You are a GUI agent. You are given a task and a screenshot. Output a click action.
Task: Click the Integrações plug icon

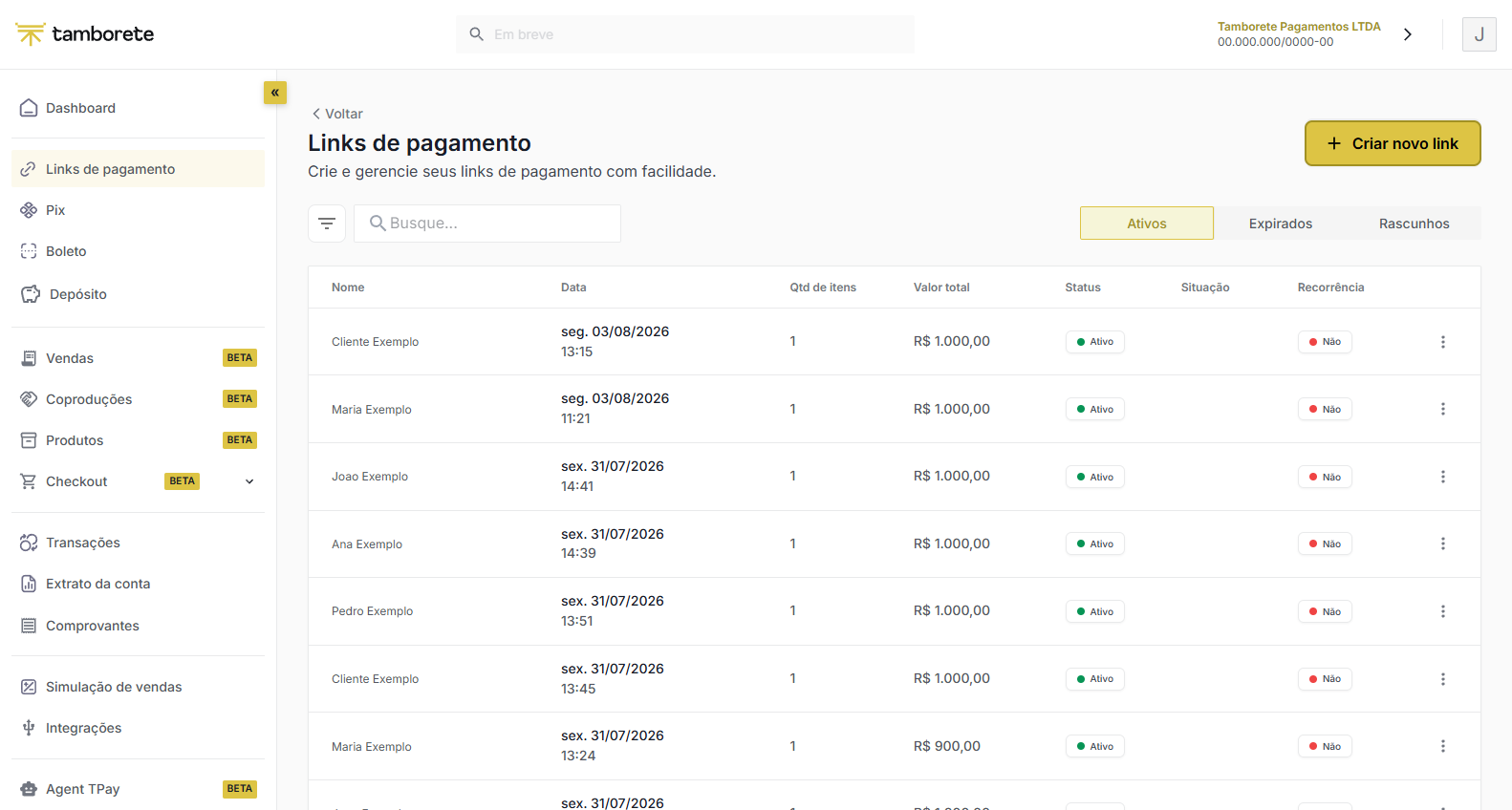click(29, 728)
